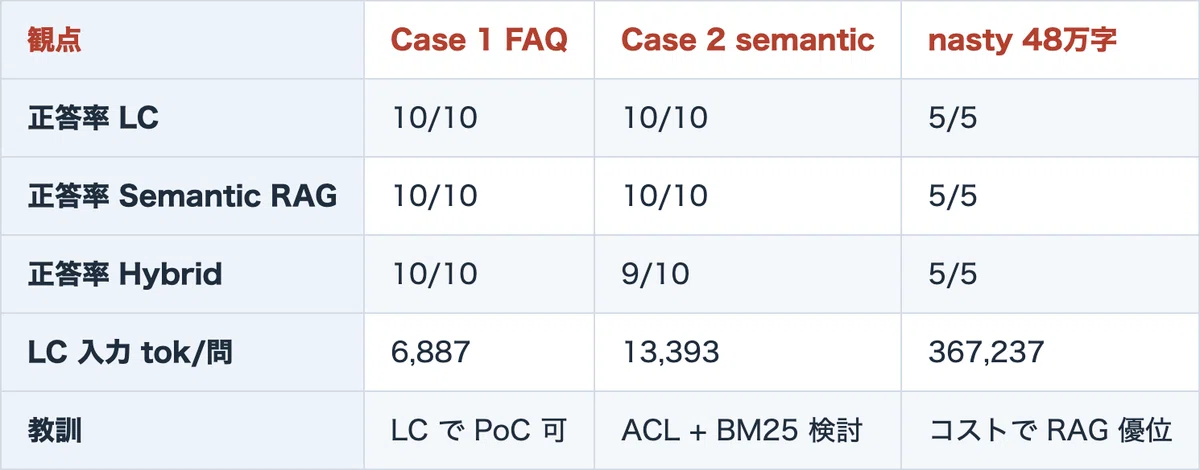Select the nasty 48万字 column header
The width and height of the screenshot is (1200, 470).
point(1022,40)
